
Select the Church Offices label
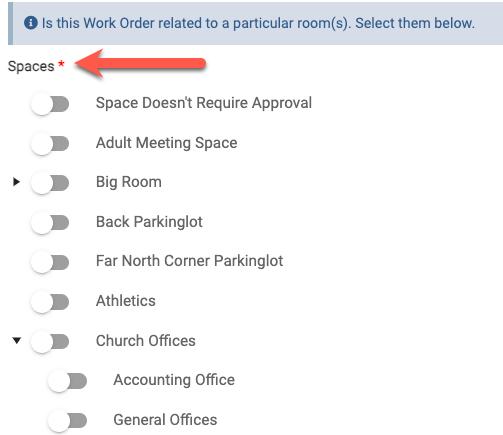pos(146,341)
